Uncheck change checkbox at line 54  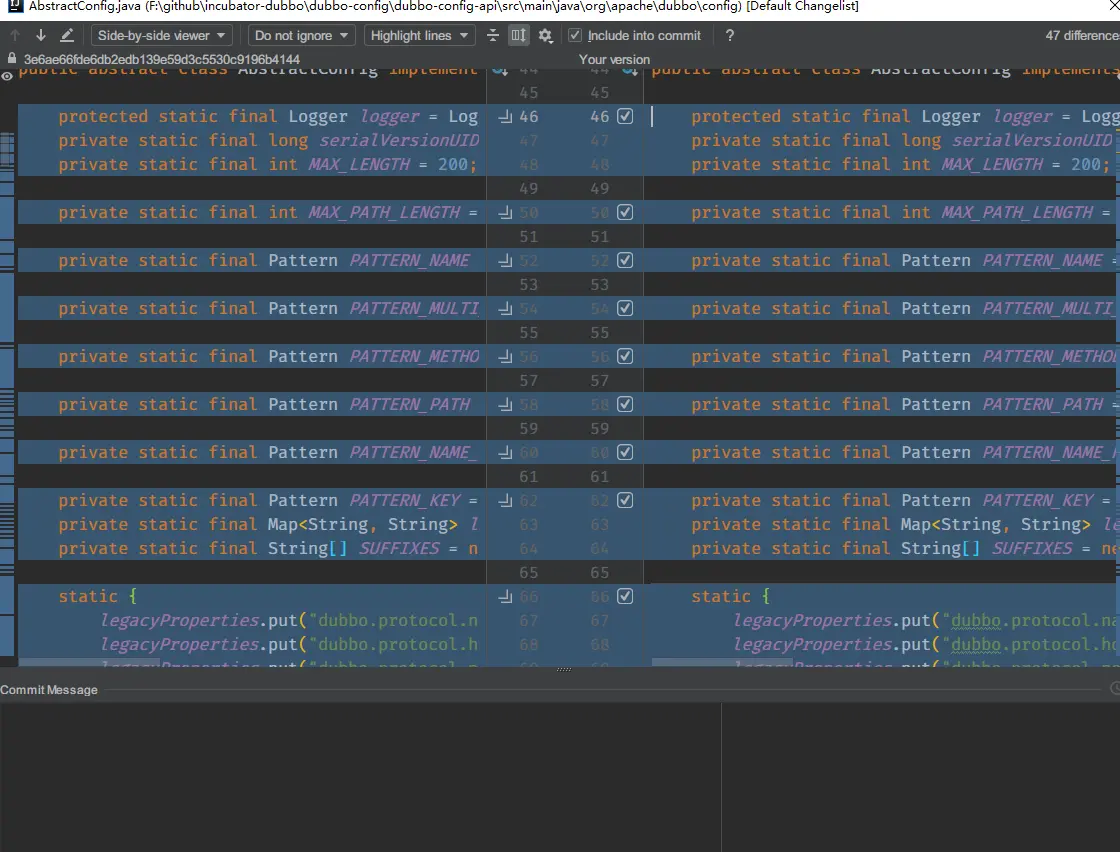click(625, 309)
